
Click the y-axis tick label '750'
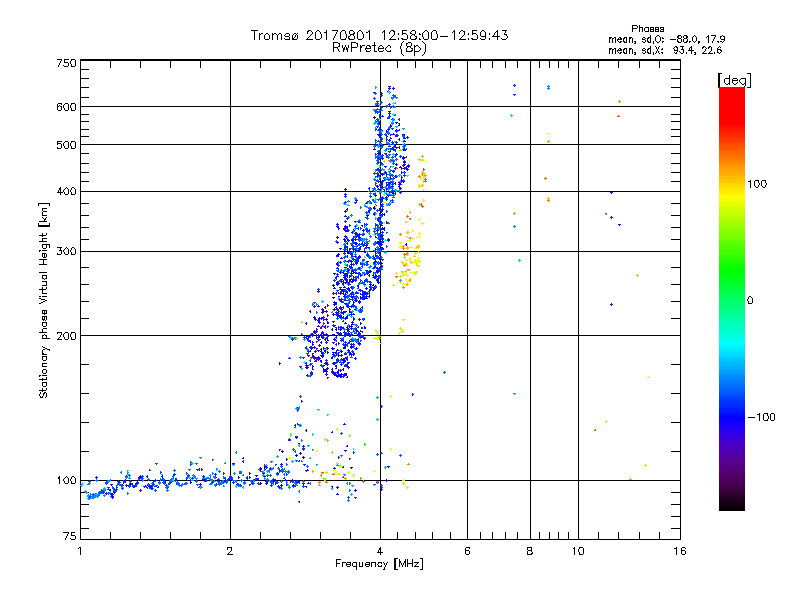[x=67, y=63]
